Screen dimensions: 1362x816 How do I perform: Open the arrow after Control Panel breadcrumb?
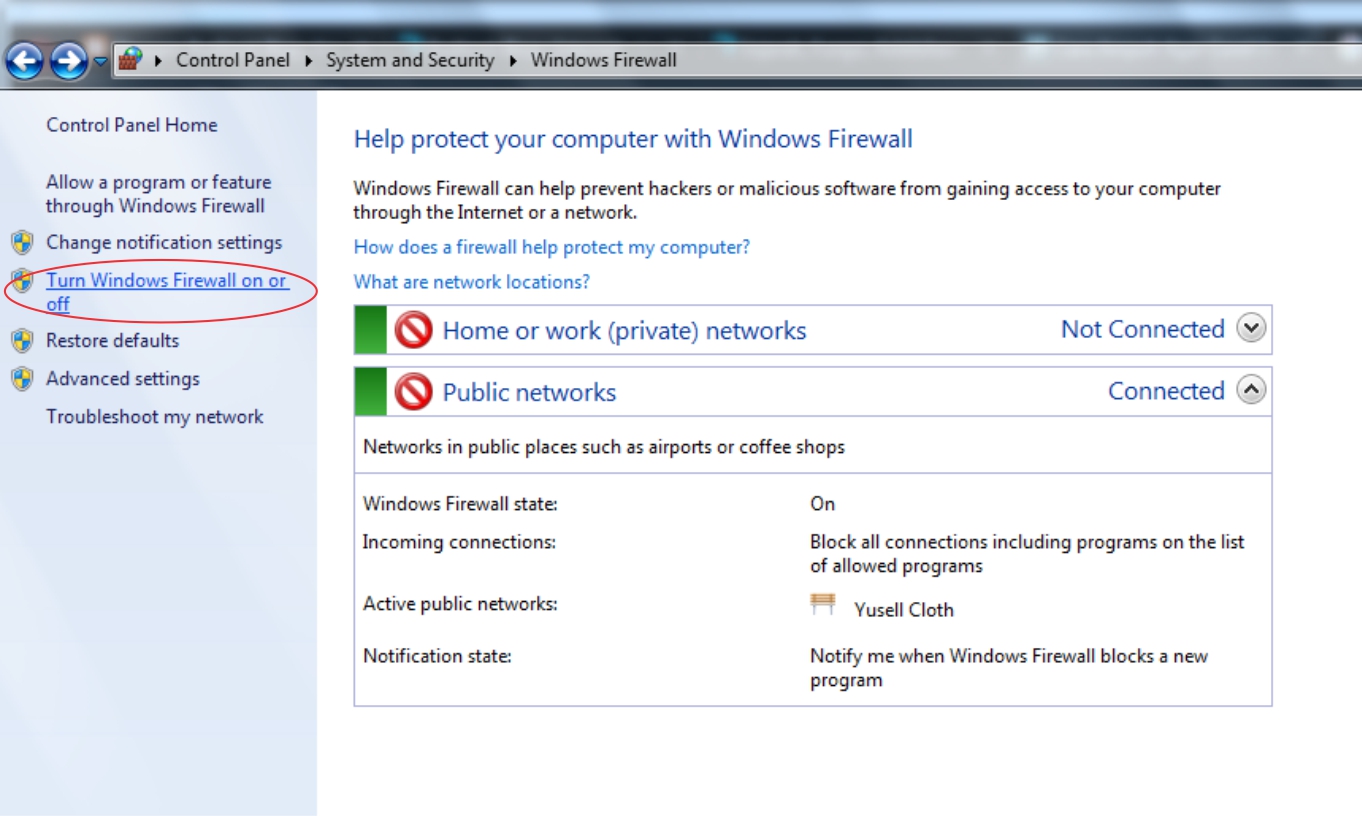click(x=309, y=61)
